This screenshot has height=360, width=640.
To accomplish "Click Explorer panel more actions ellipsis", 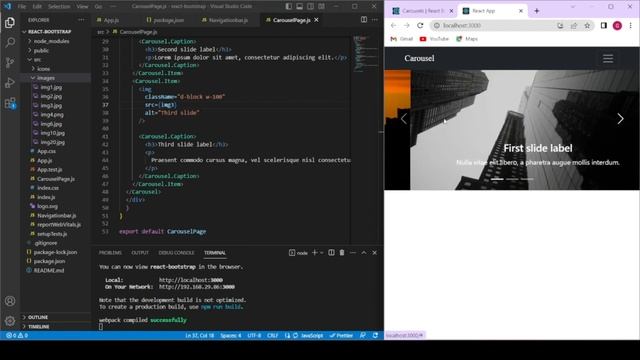I will point(81,20).
